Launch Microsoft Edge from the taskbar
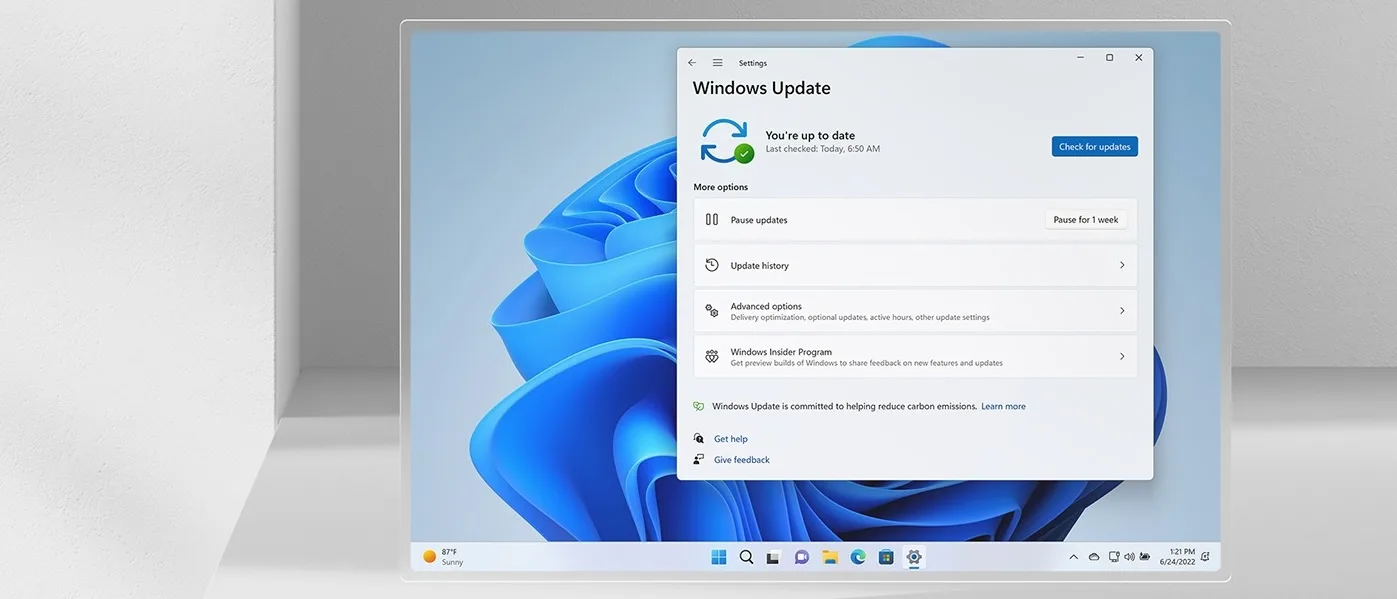The image size is (1397, 599). (x=857, y=557)
